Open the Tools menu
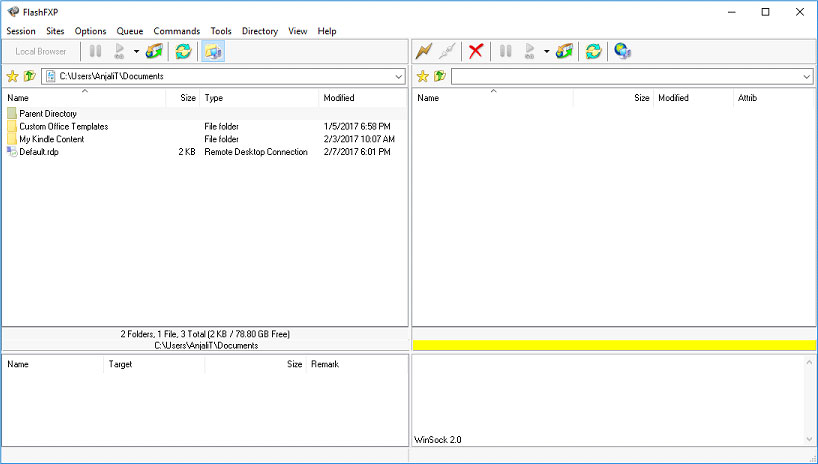Image resolution: width=818 pixels, height=464 pixels. 221,31
